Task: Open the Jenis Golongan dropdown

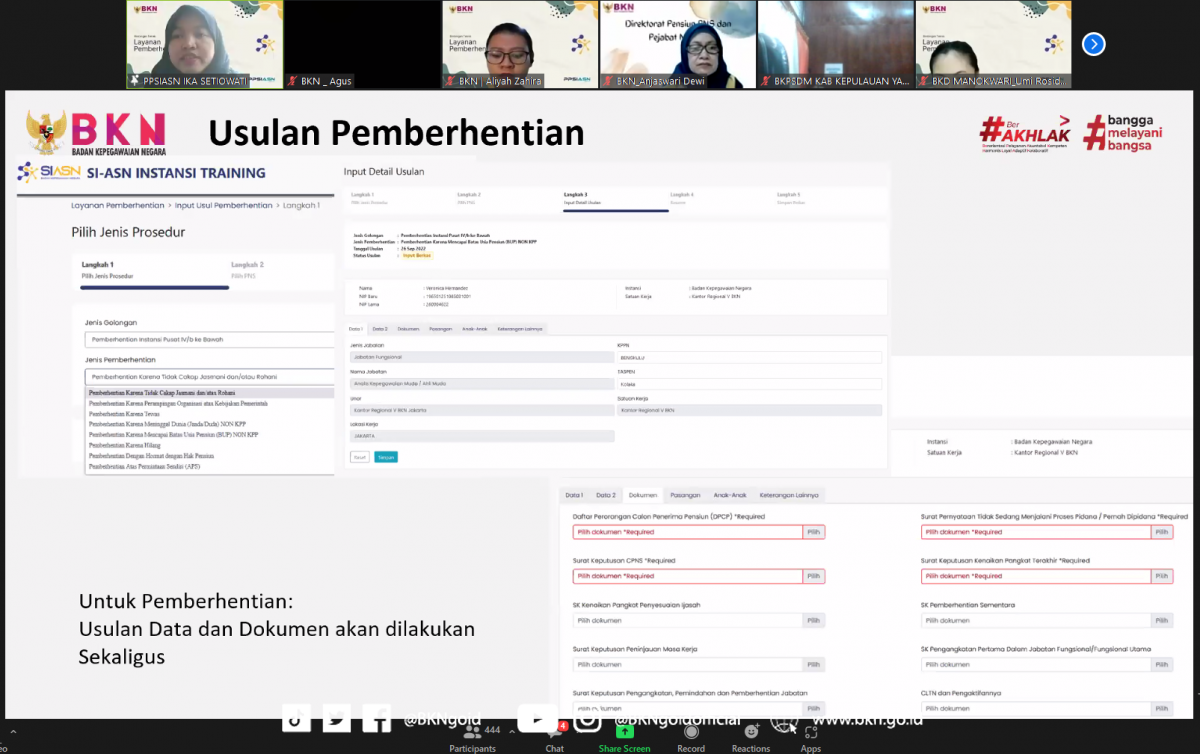Action: (209, 339)
